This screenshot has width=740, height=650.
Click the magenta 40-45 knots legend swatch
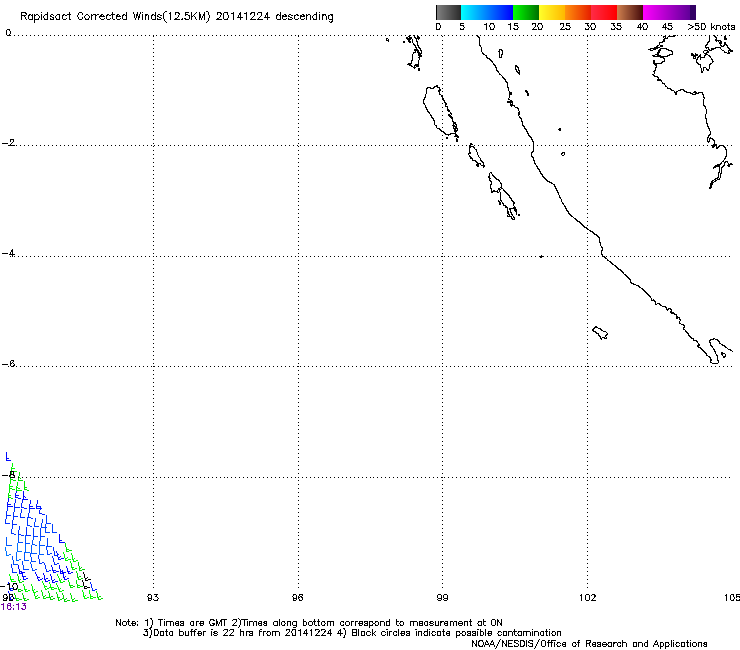tap(656, 12)
